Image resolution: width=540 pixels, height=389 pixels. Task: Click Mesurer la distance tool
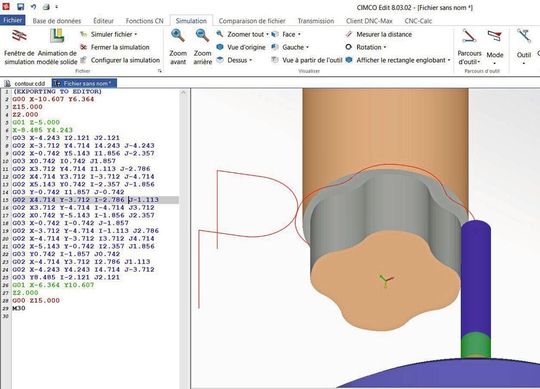tap(379, 34)
